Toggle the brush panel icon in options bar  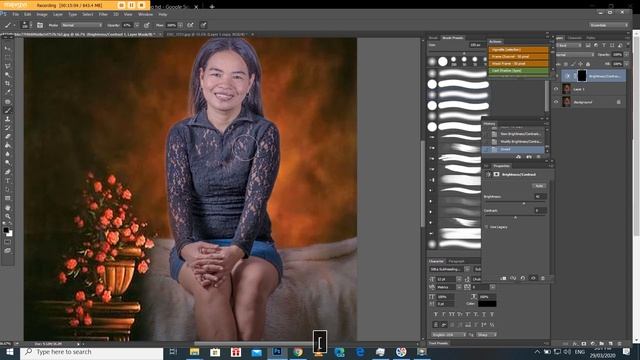[x=40, y=25]
